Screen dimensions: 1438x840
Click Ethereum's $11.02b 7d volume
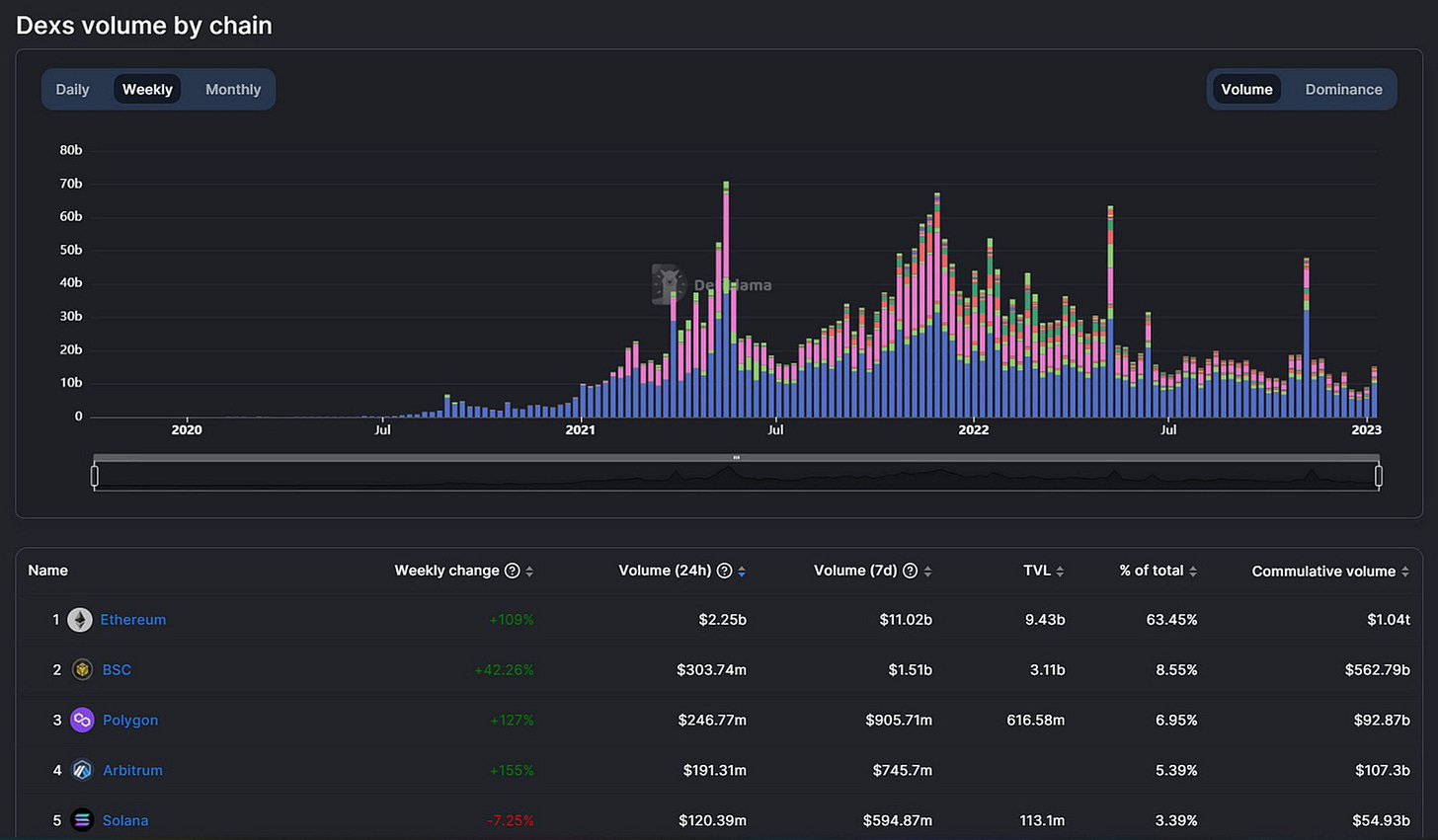[906, 620]
